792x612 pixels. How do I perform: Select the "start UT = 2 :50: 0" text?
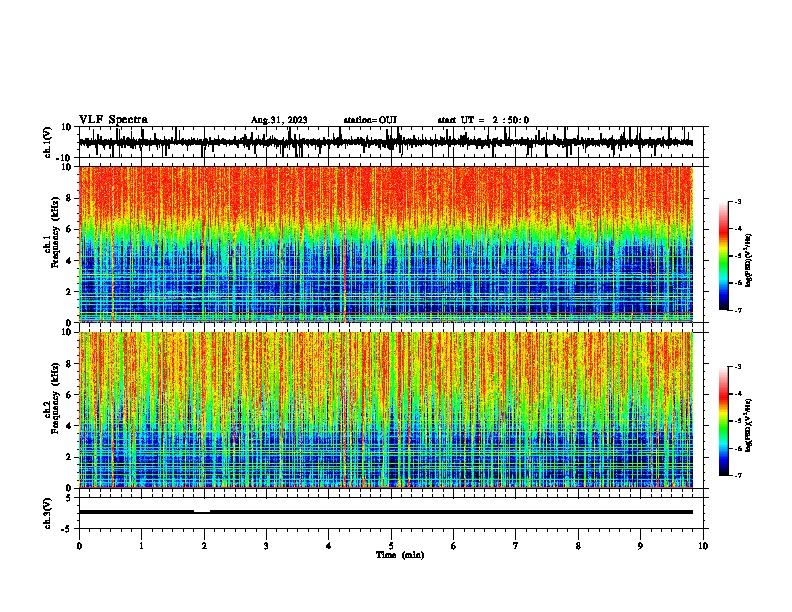pos(483,120)
